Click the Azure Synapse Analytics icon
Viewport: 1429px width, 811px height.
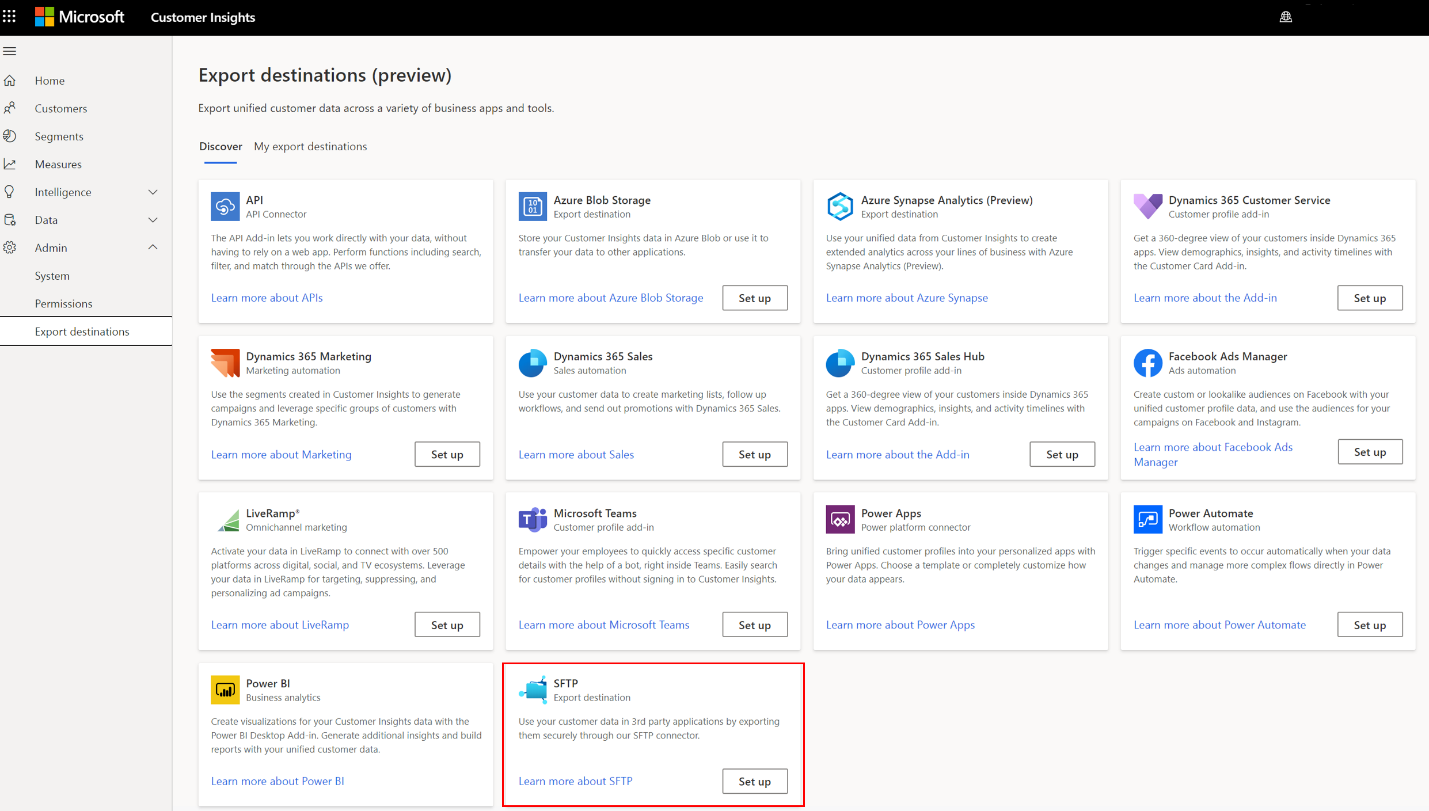point(840,206)
